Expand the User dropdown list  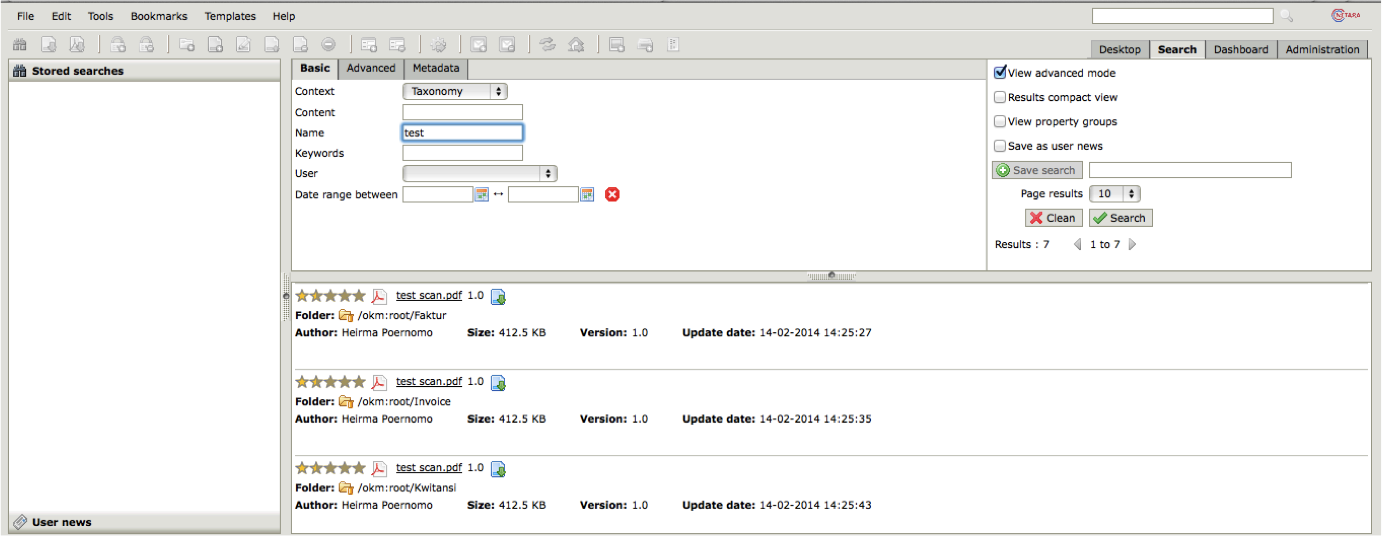(x=479, y=174)
